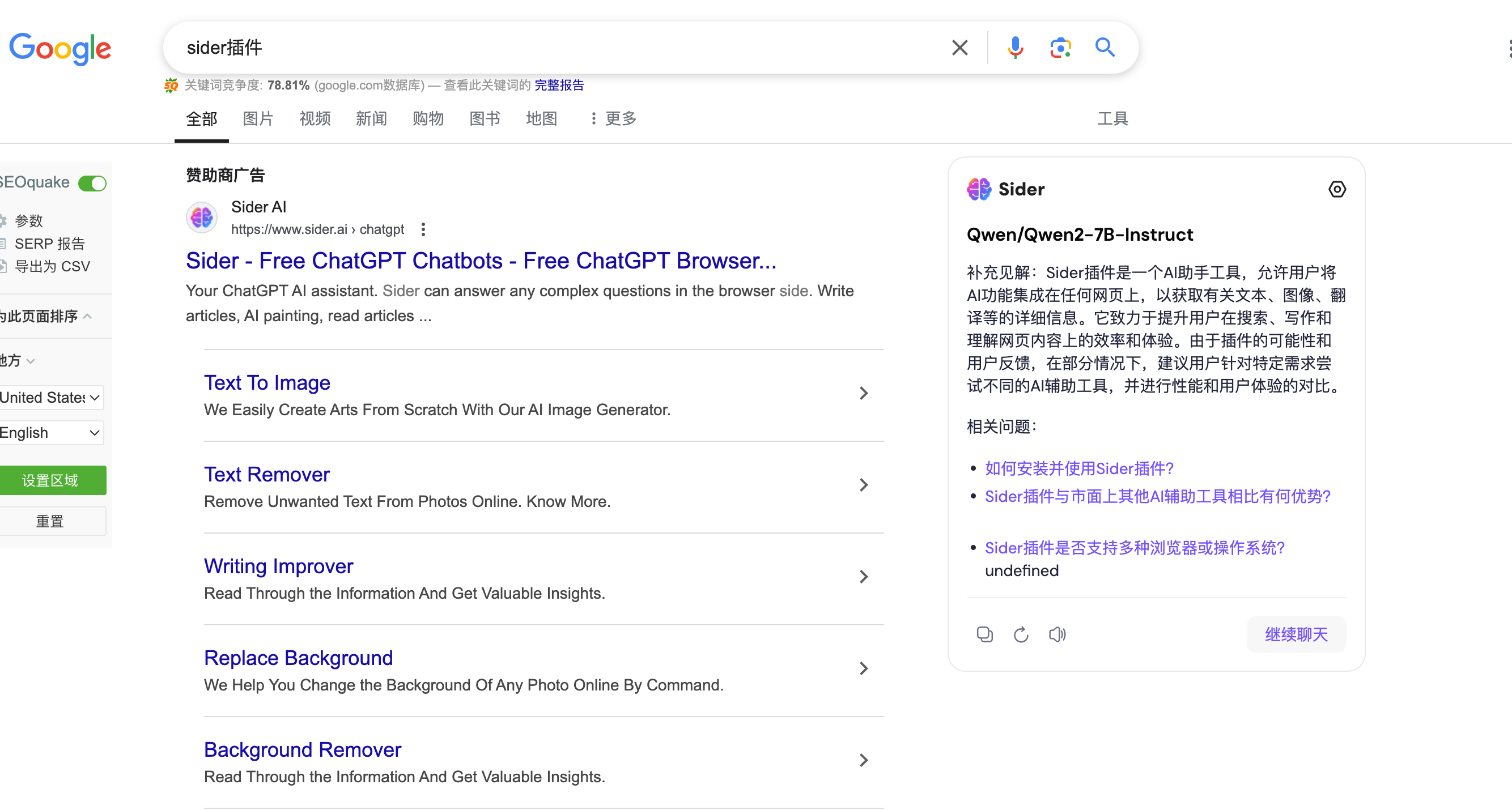Image resolution: width=1512 pixels, height=810 pixels.
Task: Click into the search input field
Action: point(558,48)
